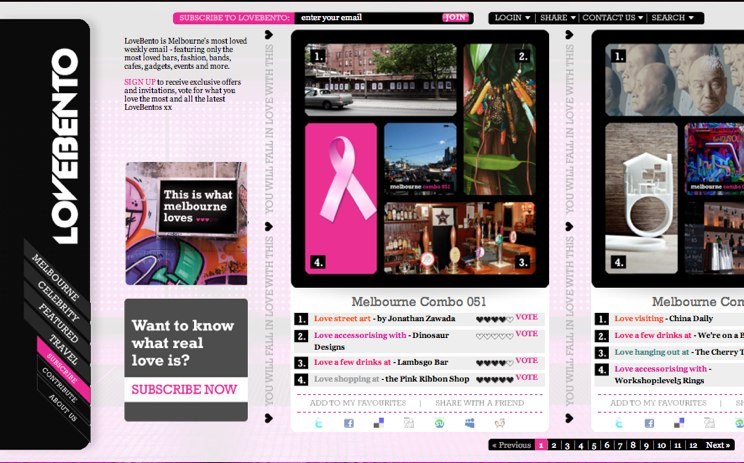Go to the Previous page
Image resolution: width=744 pixels, height=463 pixels.
tap(512, 445)
